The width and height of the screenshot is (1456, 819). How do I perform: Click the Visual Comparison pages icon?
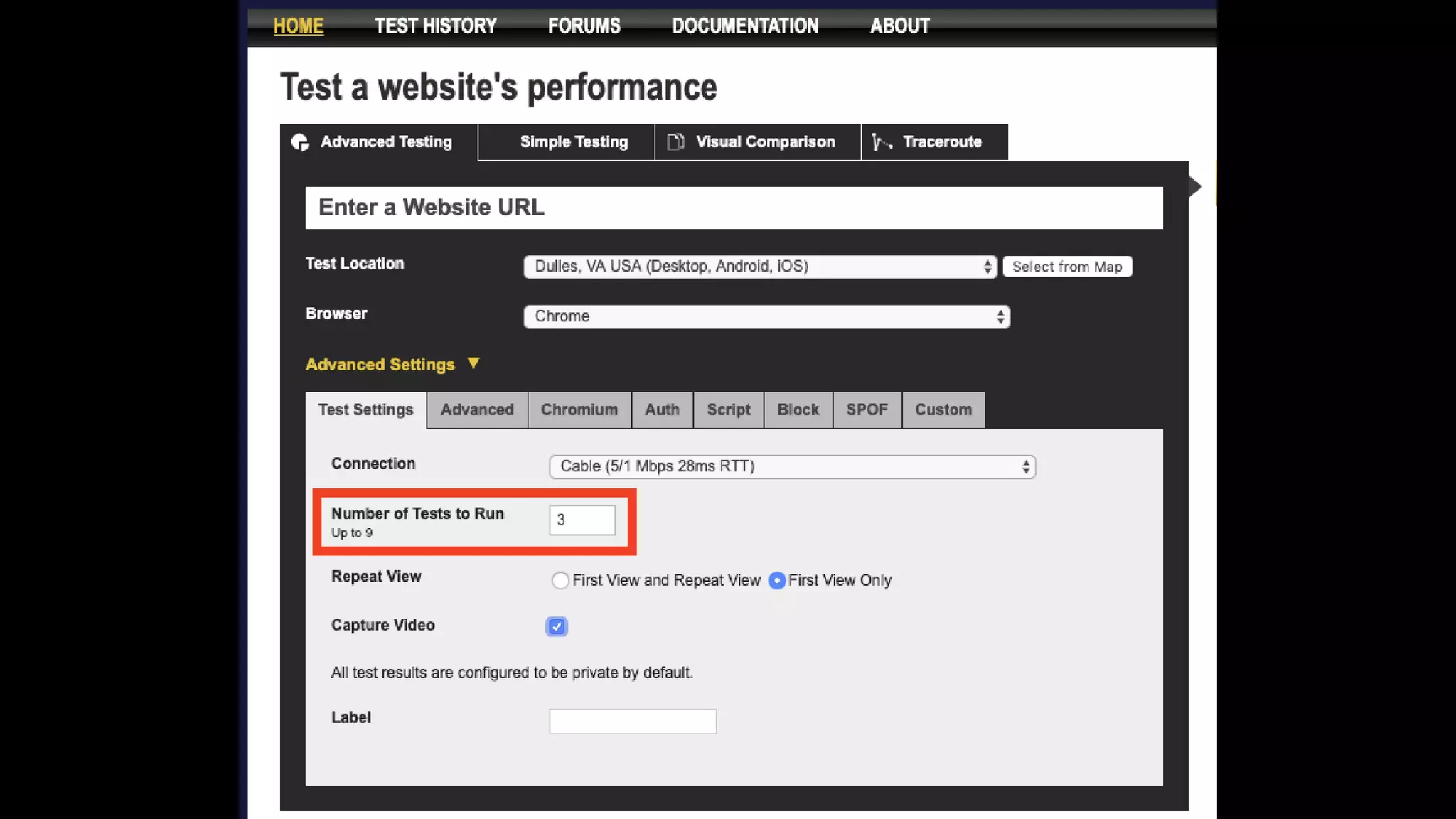pos(675,142)
